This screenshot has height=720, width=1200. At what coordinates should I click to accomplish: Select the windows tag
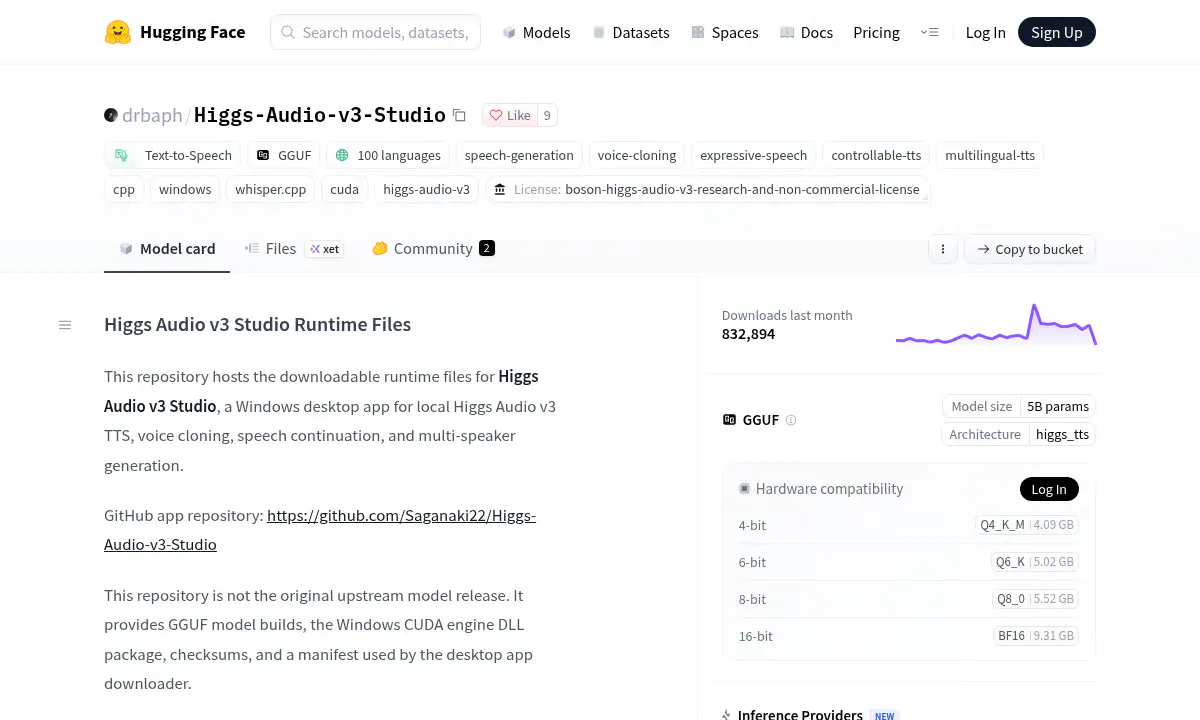[x=185, y=189]
